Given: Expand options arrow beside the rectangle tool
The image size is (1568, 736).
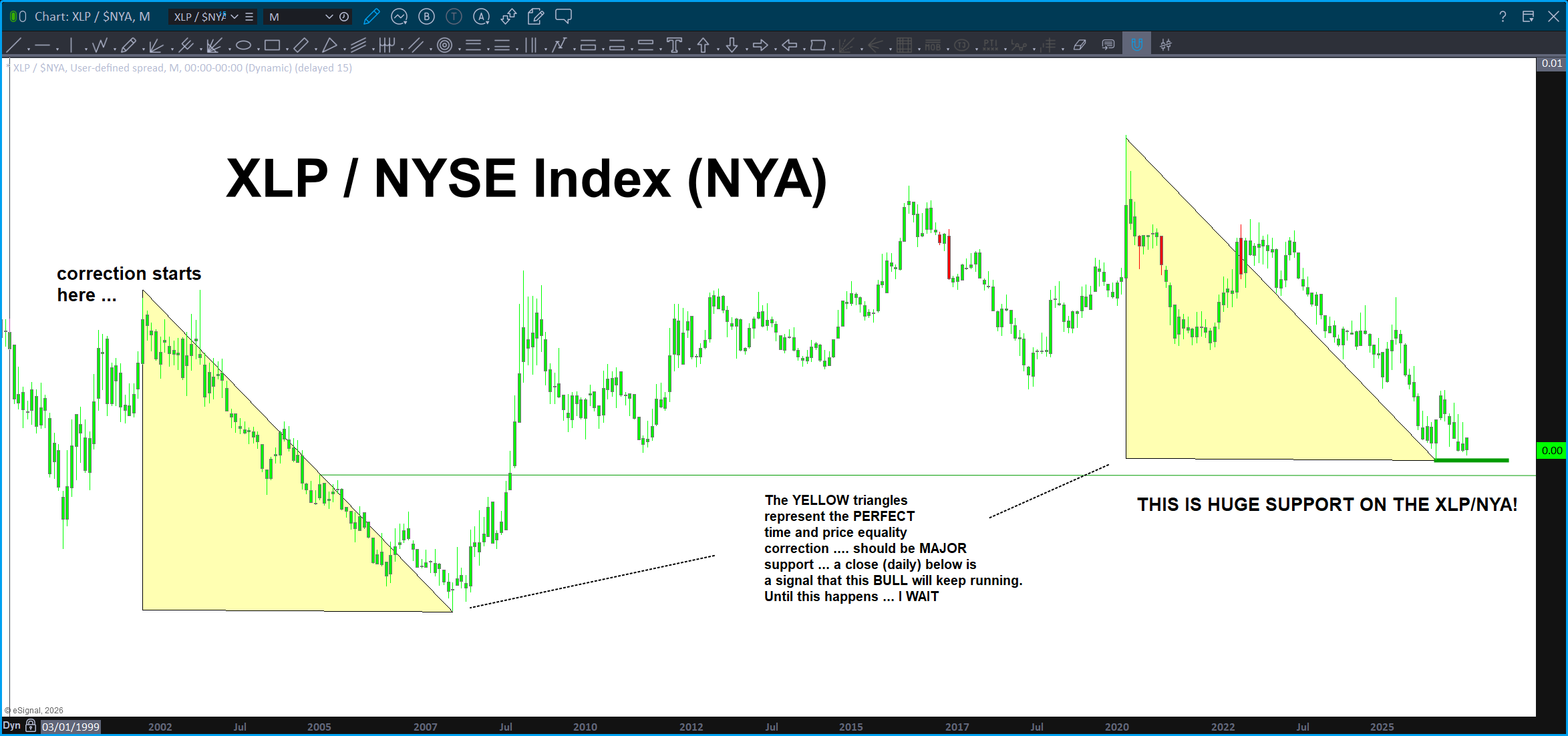Looking at the screenshot, I should coord(287,48).
